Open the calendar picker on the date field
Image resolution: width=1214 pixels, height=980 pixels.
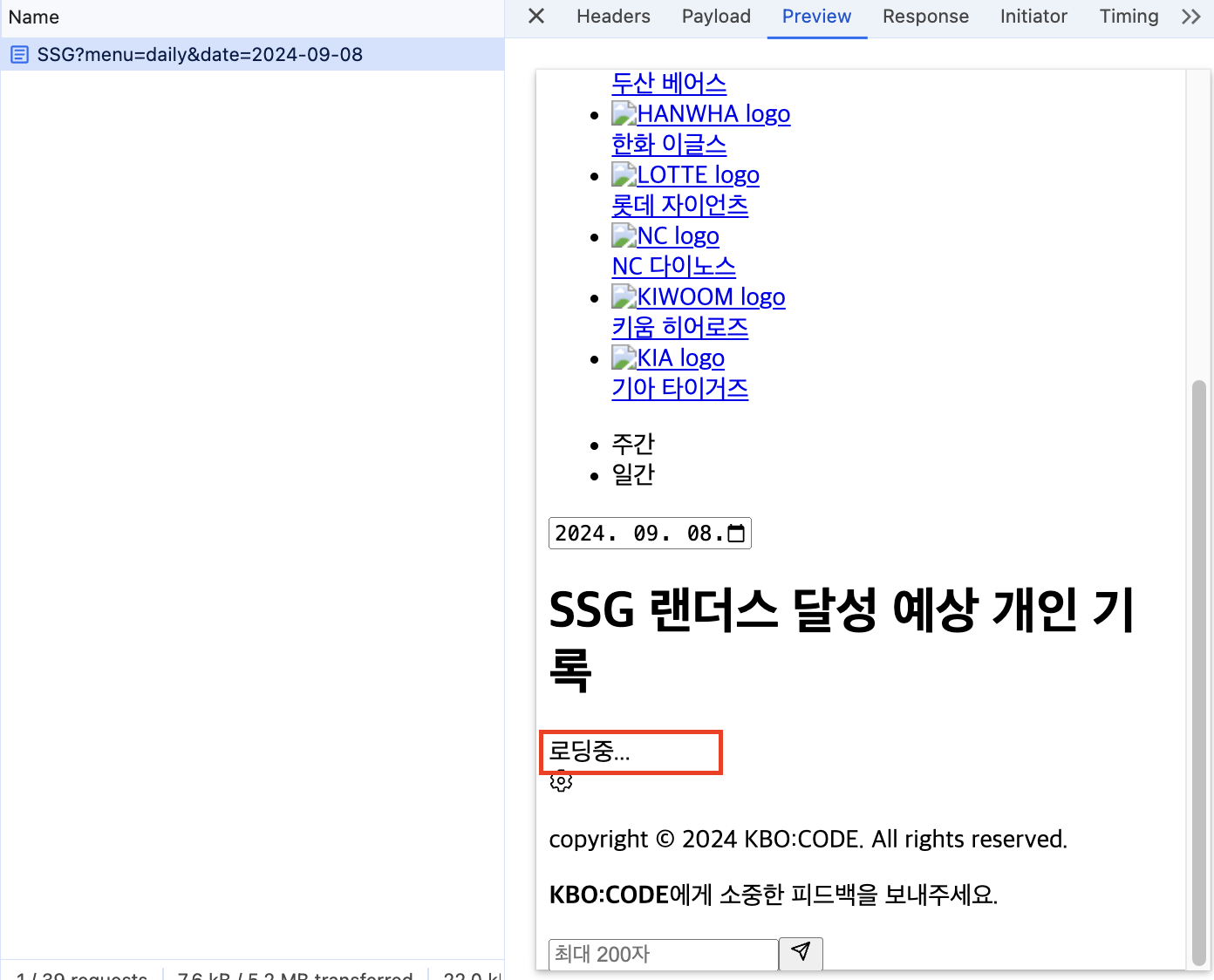[737, 533]
